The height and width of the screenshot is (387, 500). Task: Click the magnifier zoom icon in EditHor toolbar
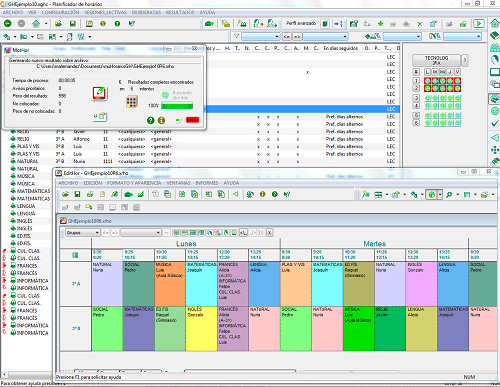point(449,194)
